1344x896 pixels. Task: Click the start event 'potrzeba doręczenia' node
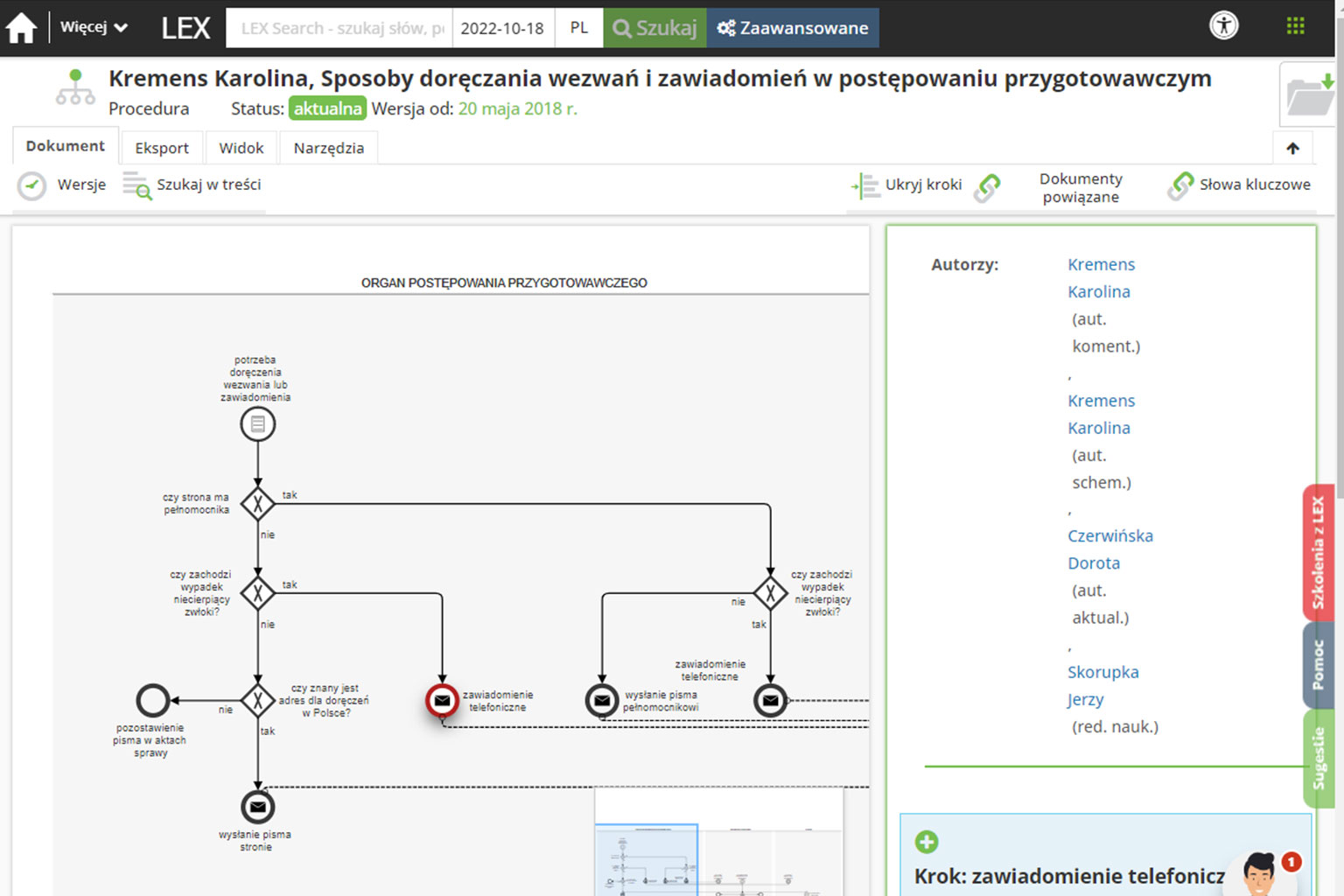coord(257,424)
